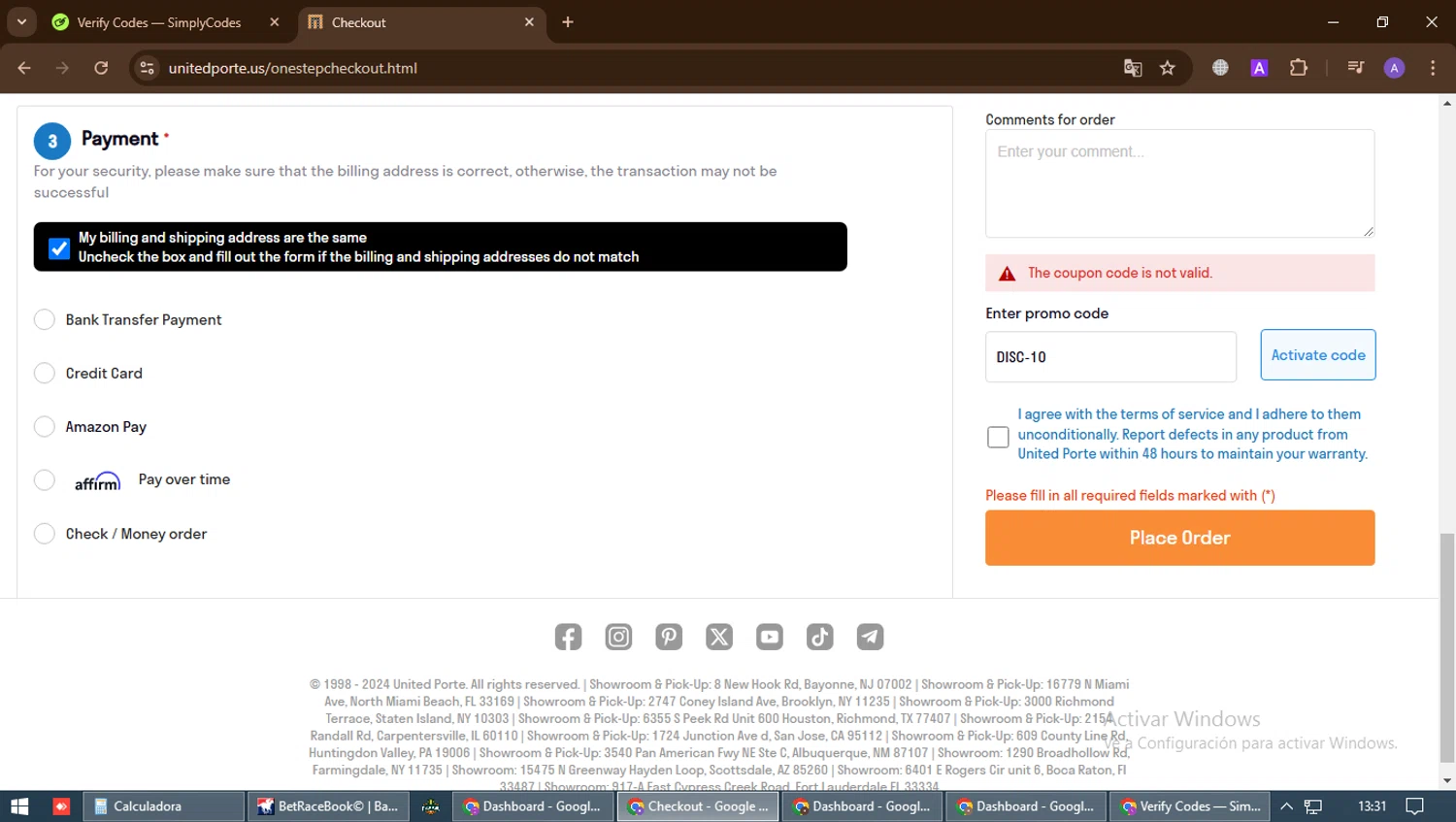Open the media control icon
Viewport: 1456px width, 822px height.
tap(1356, 68)
